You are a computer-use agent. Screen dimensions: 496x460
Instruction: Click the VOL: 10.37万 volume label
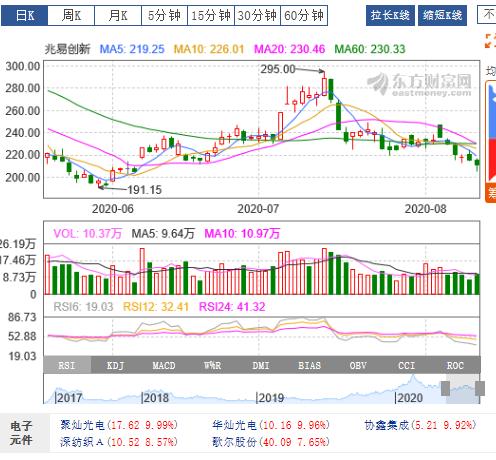tap(87, 233)
